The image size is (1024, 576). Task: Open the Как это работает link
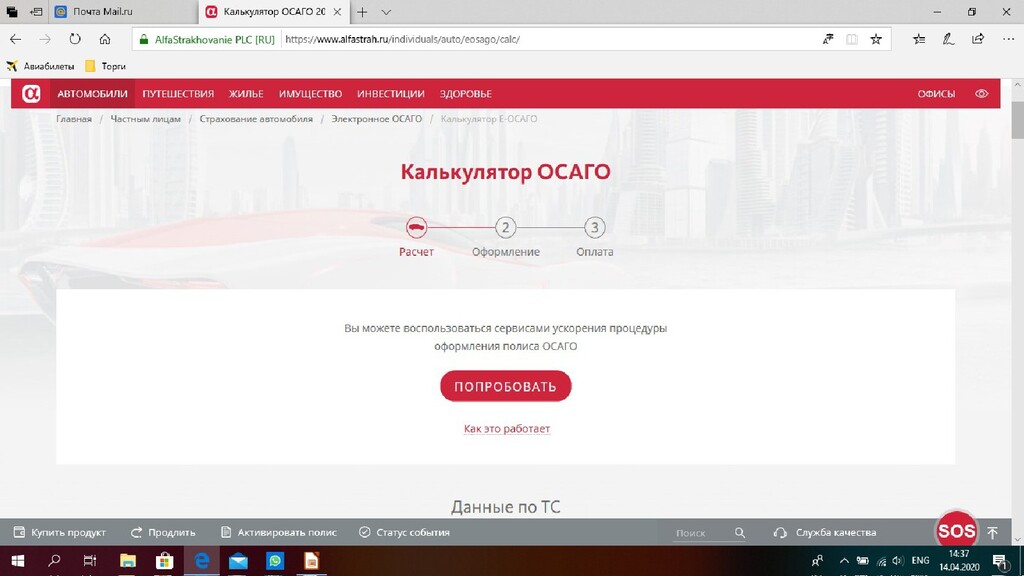tap(507, 428)
